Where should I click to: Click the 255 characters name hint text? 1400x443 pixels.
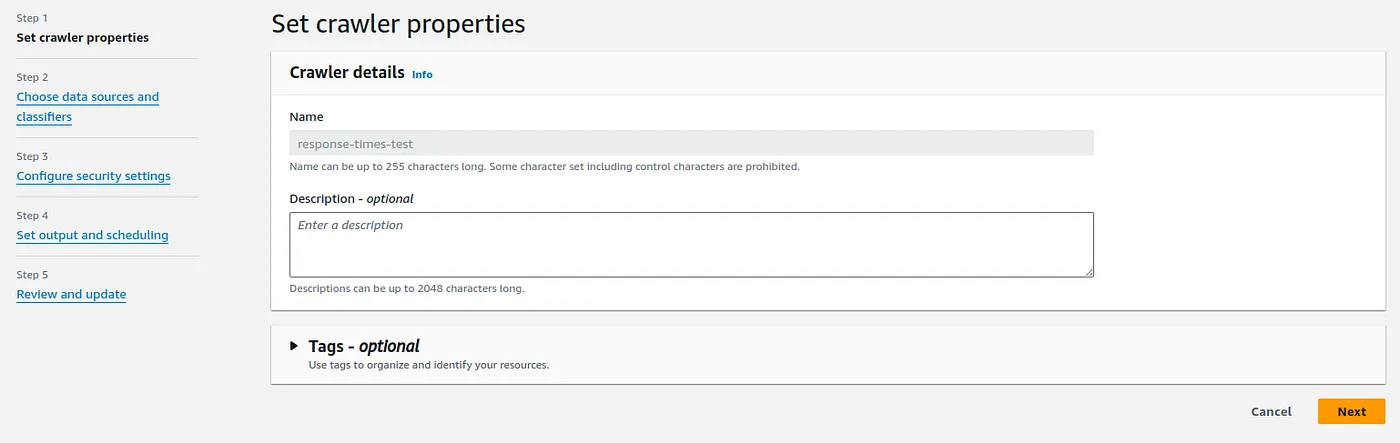click(544, 166)
